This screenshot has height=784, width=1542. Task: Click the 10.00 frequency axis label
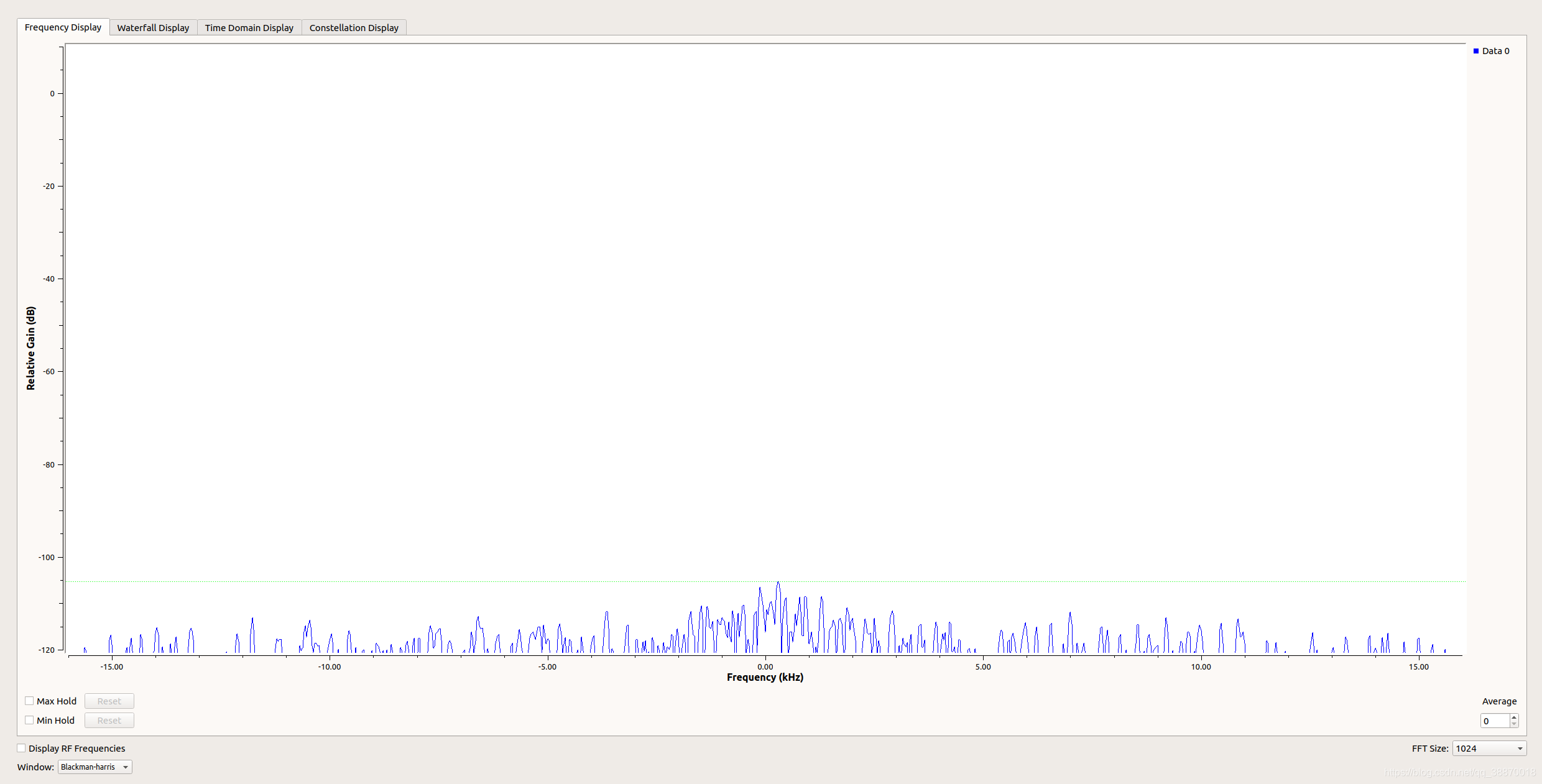tap(1201, 667)
